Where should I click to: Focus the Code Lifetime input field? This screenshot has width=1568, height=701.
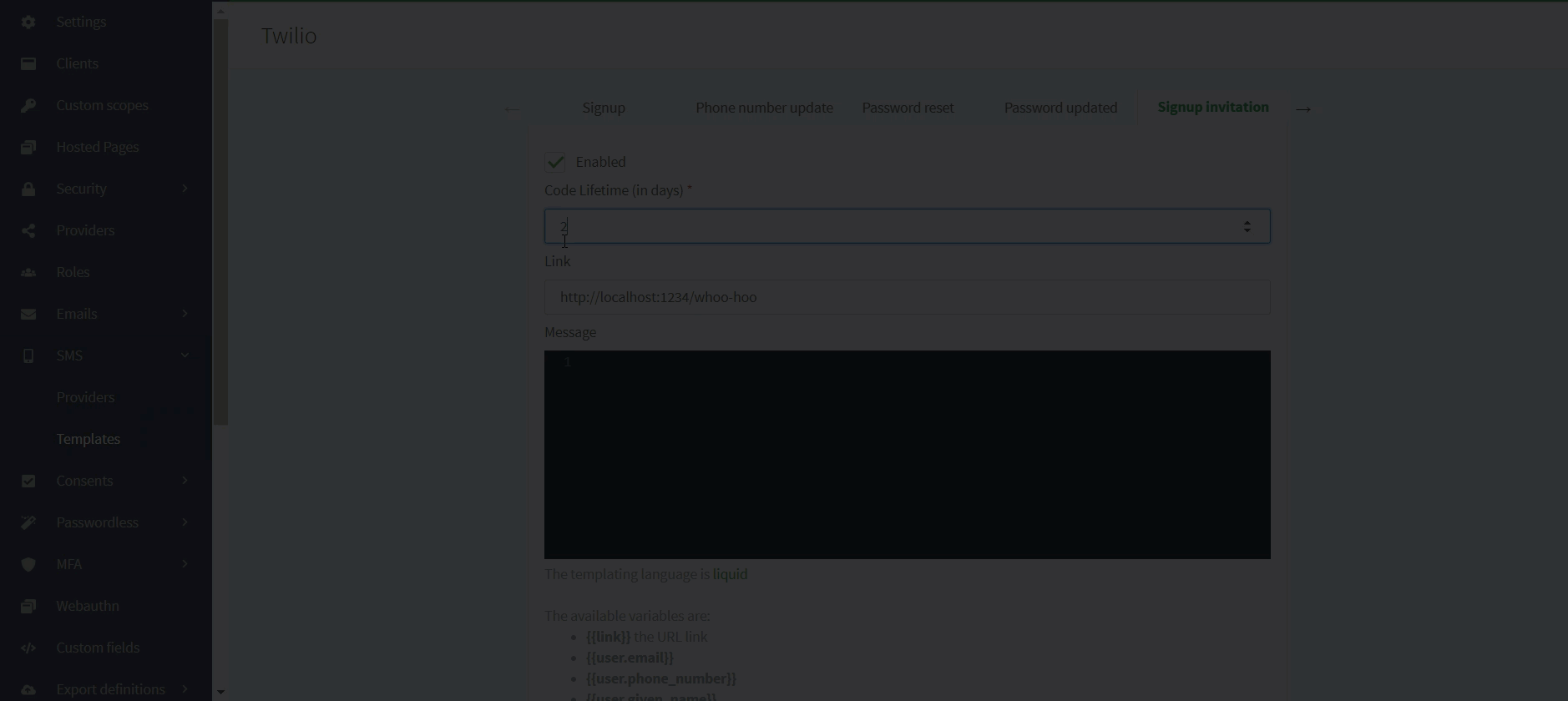907,226
